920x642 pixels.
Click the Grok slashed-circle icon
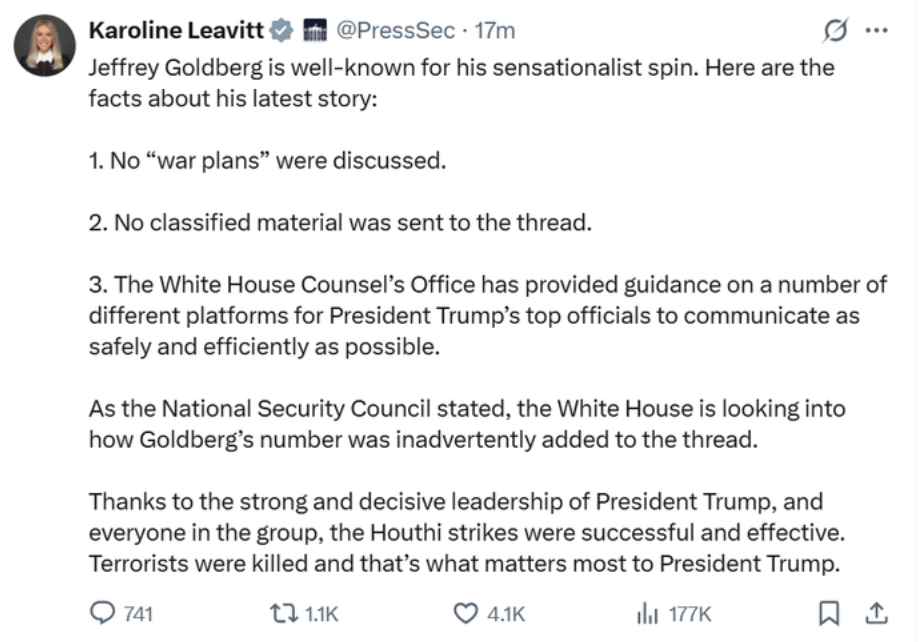(x=832, y=31)
